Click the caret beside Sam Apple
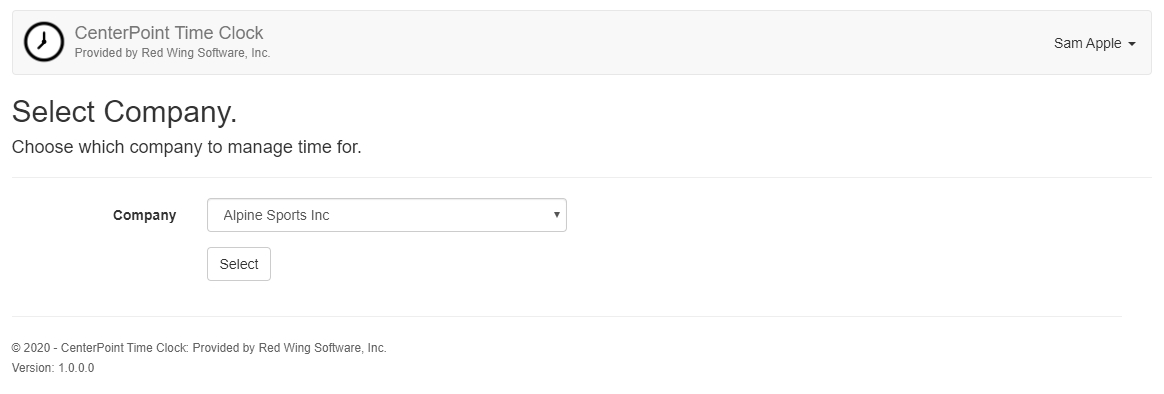Screen dimensions: 1164x394 point(1131,45)
